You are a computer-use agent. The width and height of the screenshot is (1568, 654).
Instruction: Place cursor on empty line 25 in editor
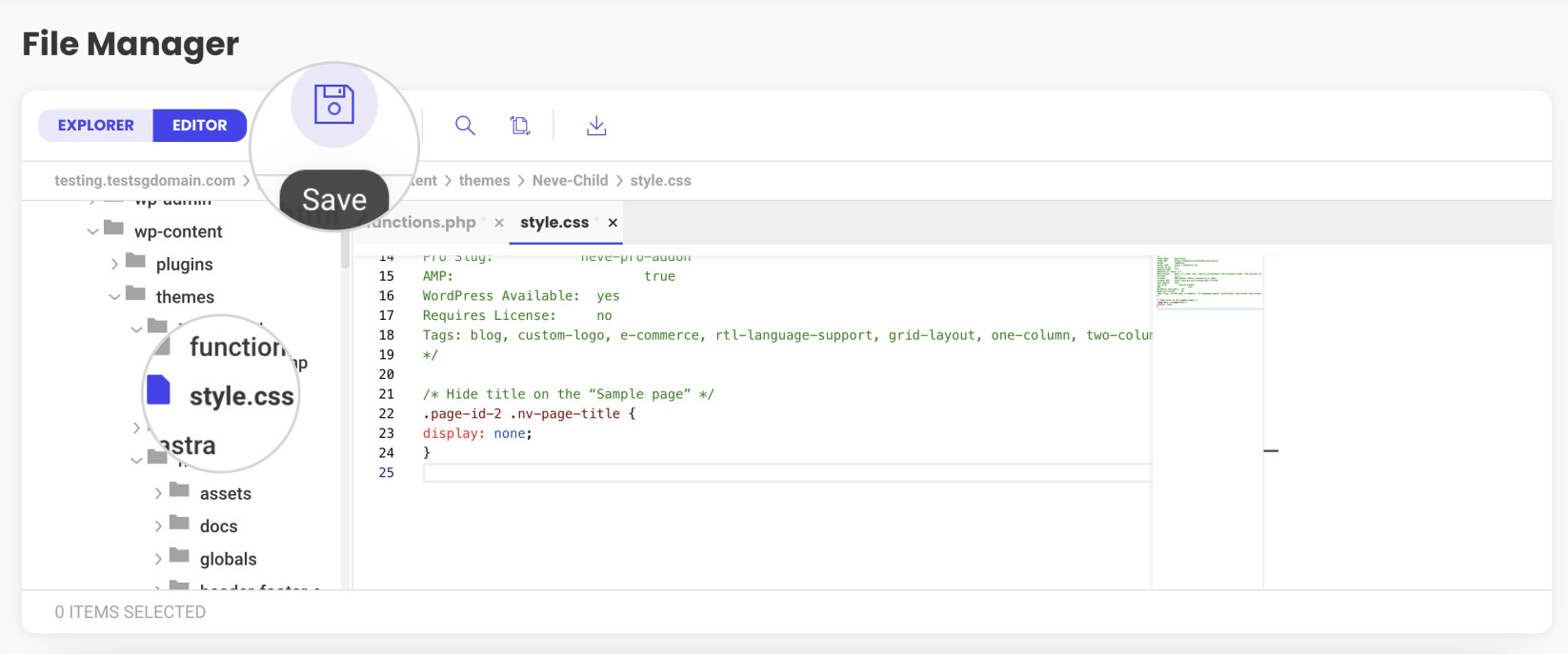pos(787,473)
